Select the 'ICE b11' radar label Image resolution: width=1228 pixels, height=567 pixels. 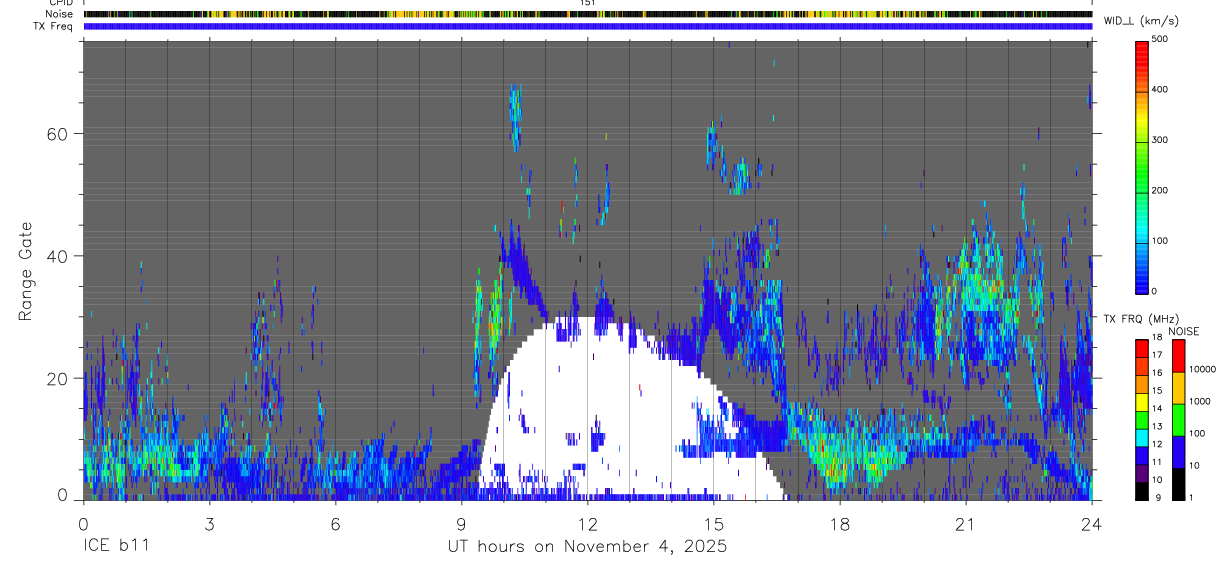click(x=115, y=546)
